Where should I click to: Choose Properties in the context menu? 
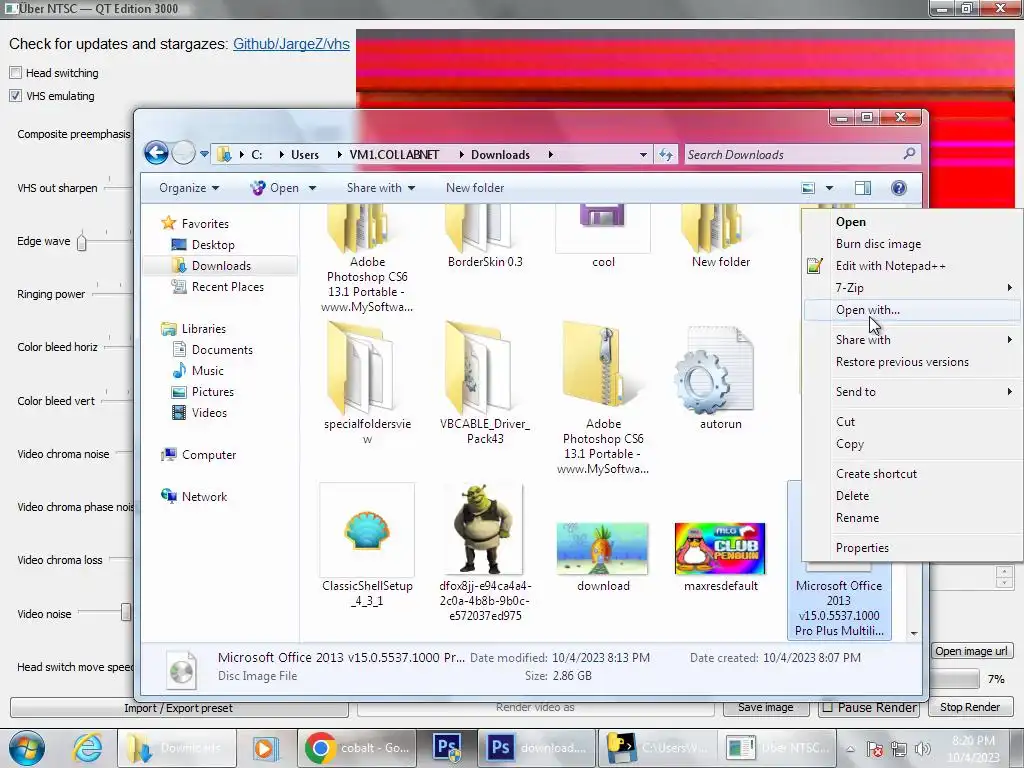tap(913, 548)
